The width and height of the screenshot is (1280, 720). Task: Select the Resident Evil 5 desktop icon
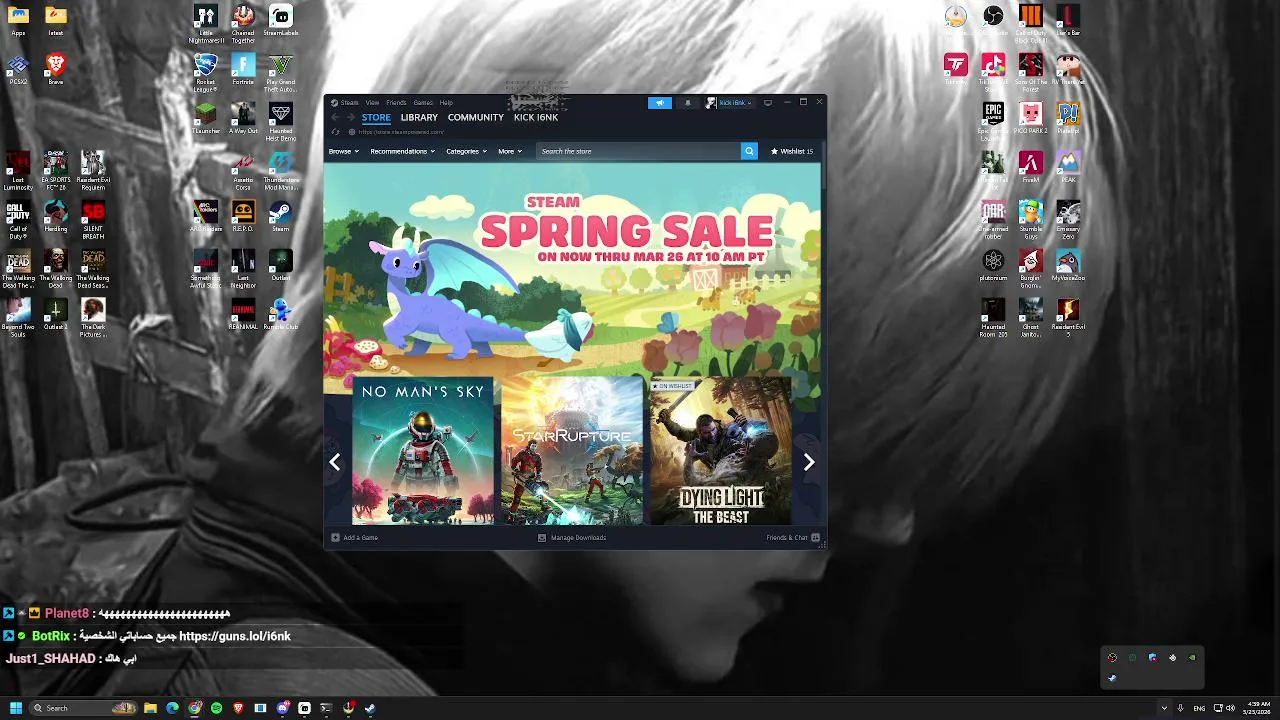tap(1068, 318)
